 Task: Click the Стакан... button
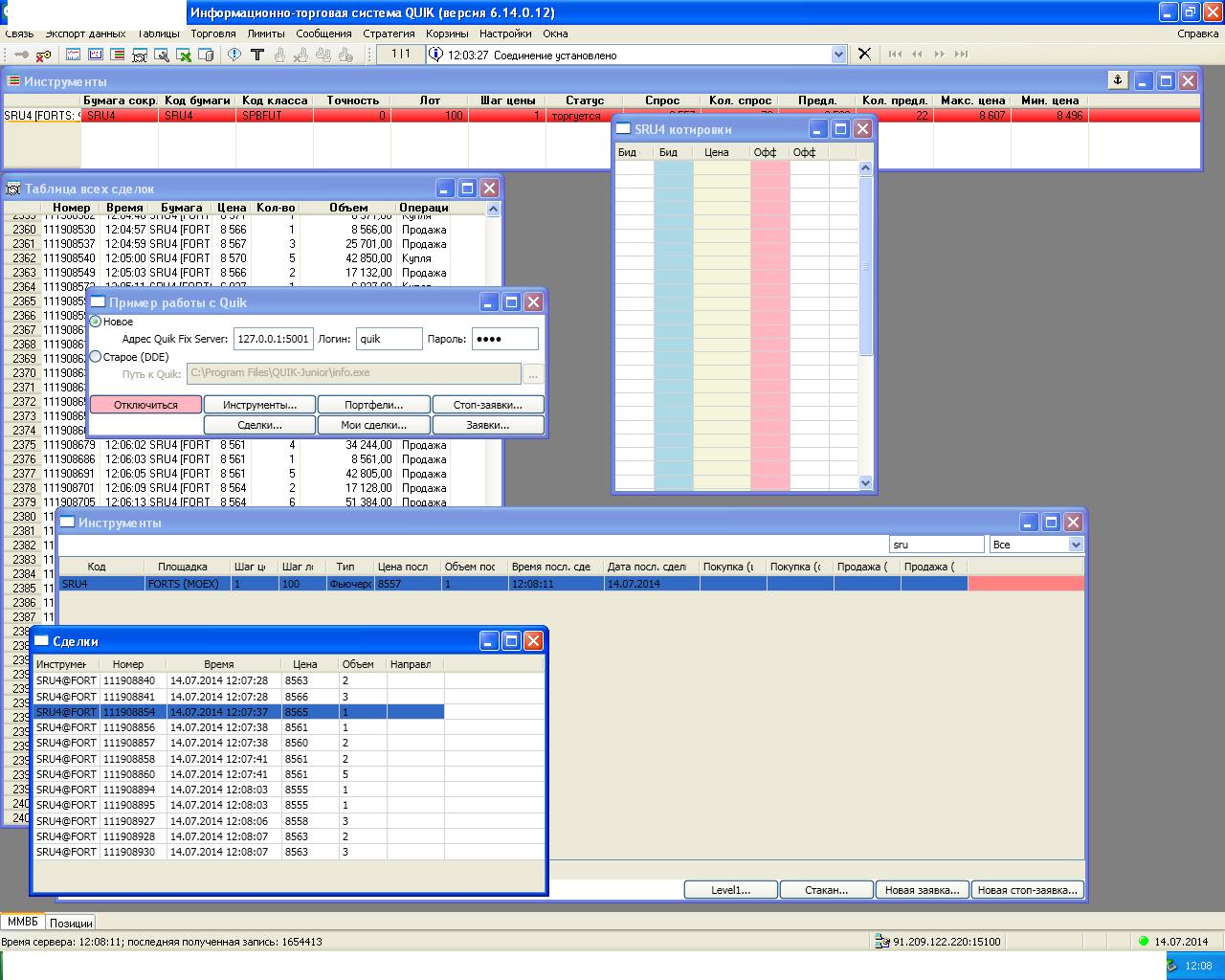(826, 890)
